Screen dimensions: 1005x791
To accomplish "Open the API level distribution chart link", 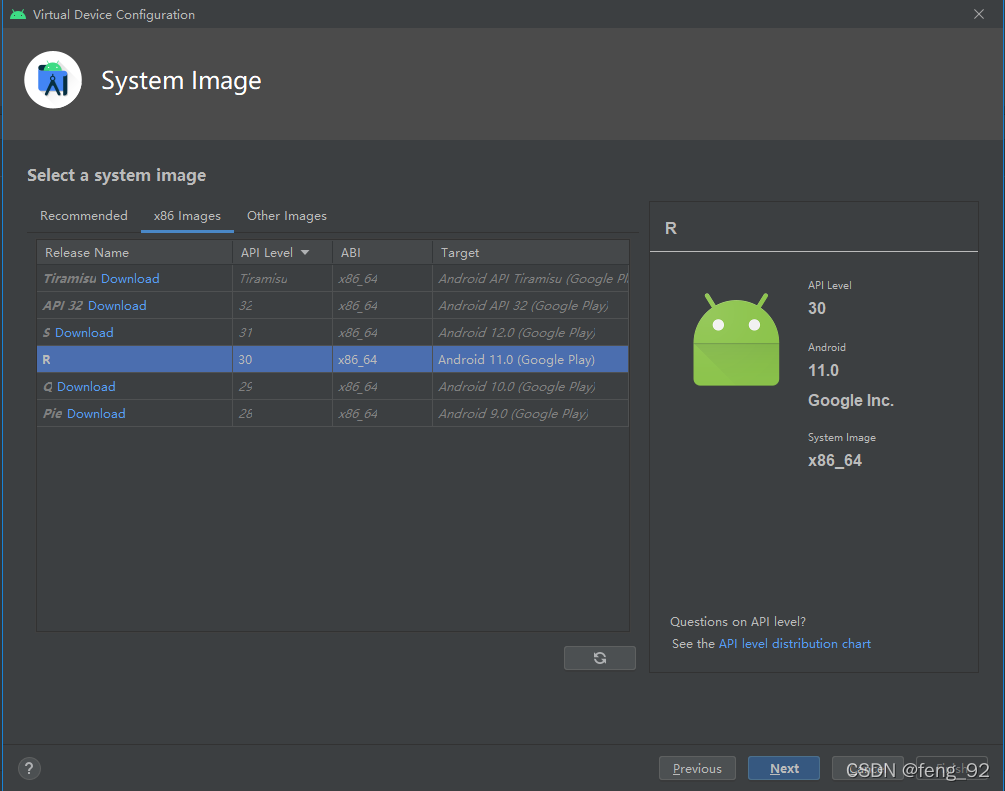I will point(794,643).
